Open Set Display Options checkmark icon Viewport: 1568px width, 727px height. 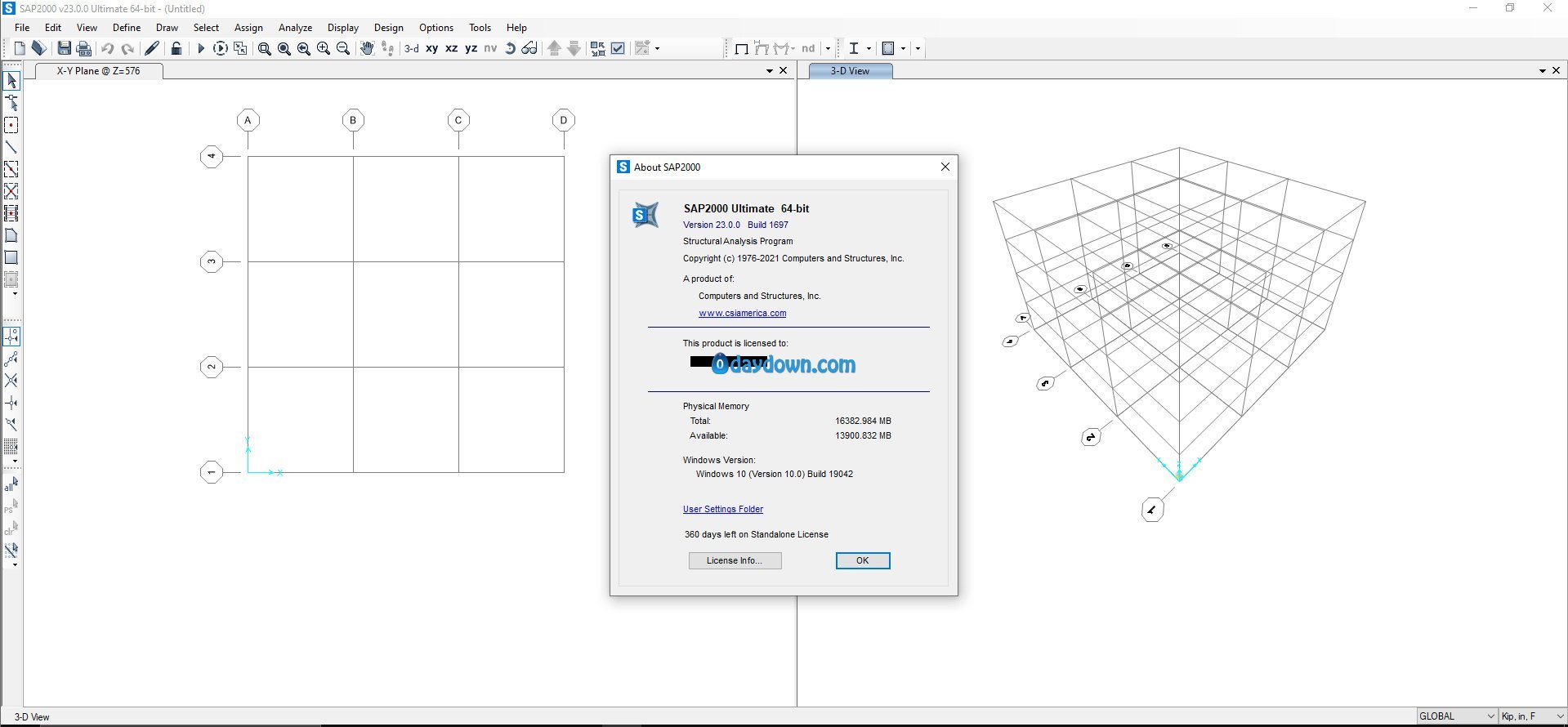619,49
